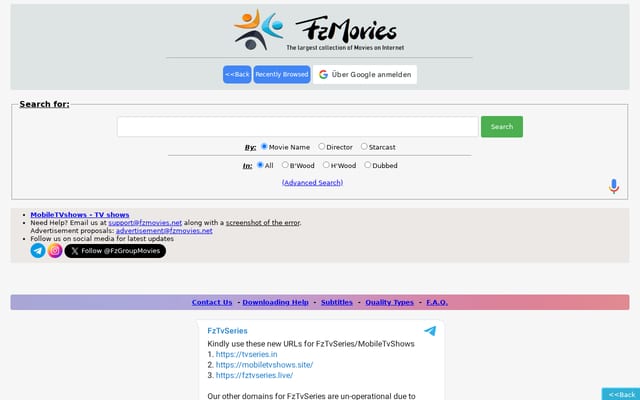
Task: Open Quality Types footer link
Action: (389, 302)
